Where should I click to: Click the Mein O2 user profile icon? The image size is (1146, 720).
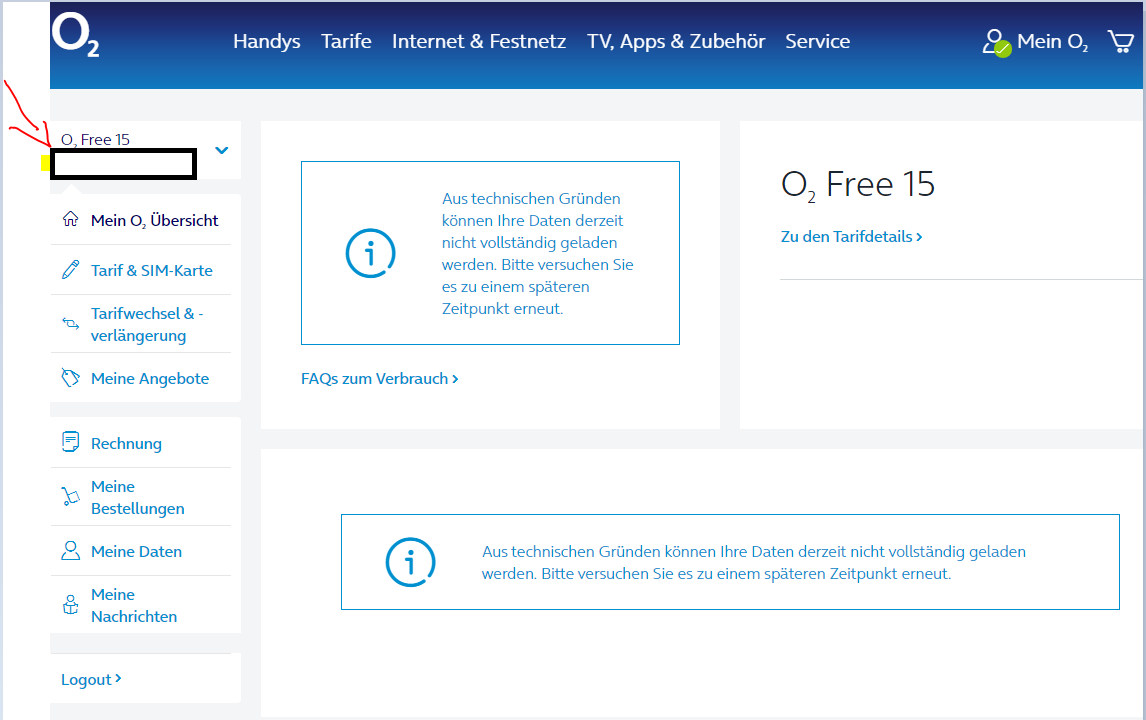coord(996,42)
